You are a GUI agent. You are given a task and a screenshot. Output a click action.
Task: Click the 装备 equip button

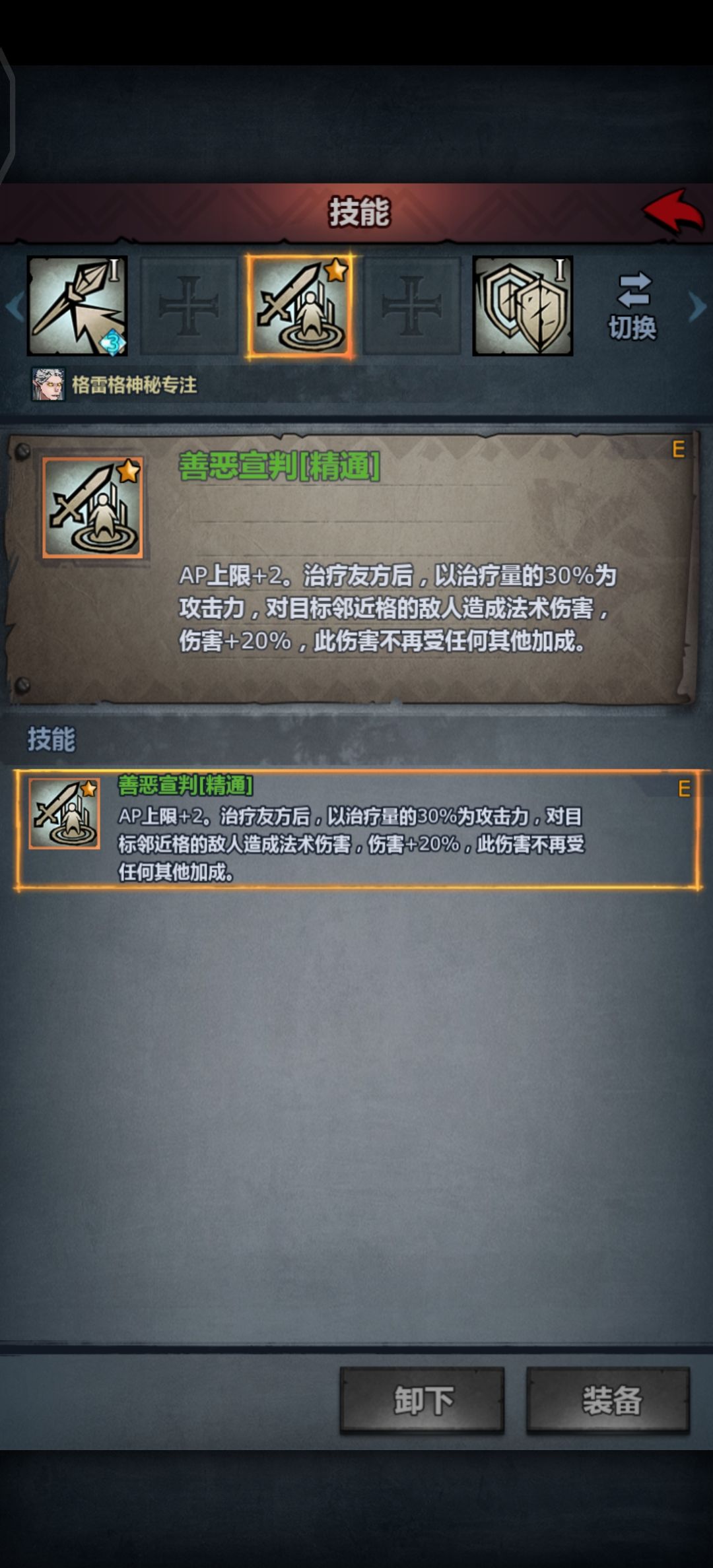pos(608,1400)
